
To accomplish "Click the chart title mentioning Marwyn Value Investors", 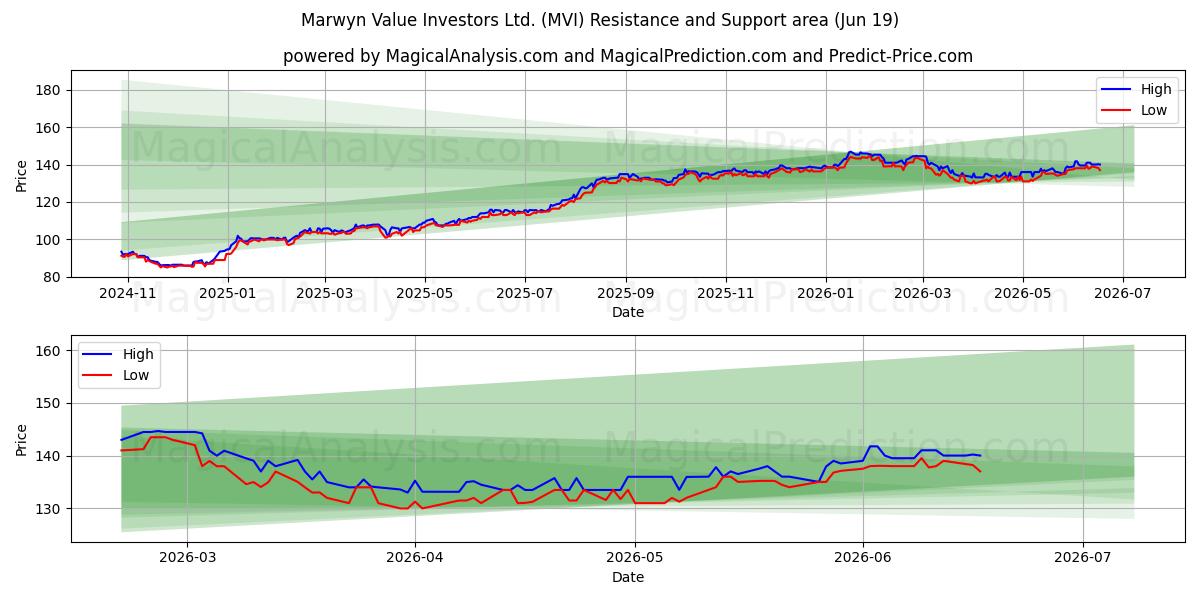I will coord(600,20).
